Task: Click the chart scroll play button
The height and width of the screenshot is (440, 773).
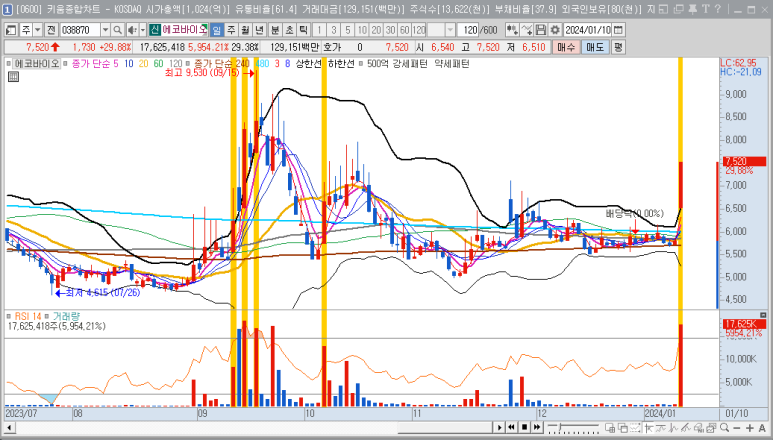Action: click(499, 427)
